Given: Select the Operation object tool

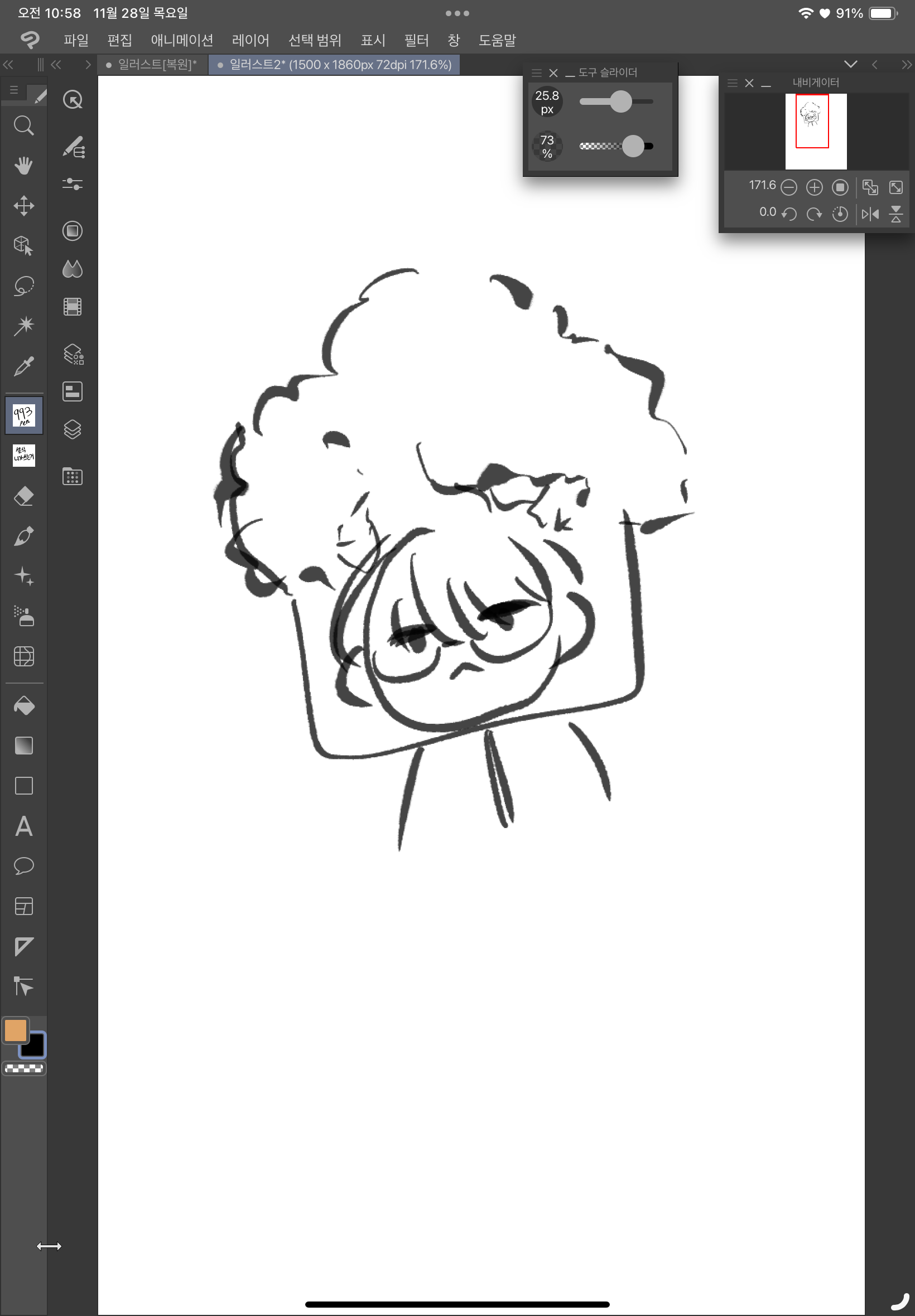Looking at the screenshot, I should (x=23, y=245).
